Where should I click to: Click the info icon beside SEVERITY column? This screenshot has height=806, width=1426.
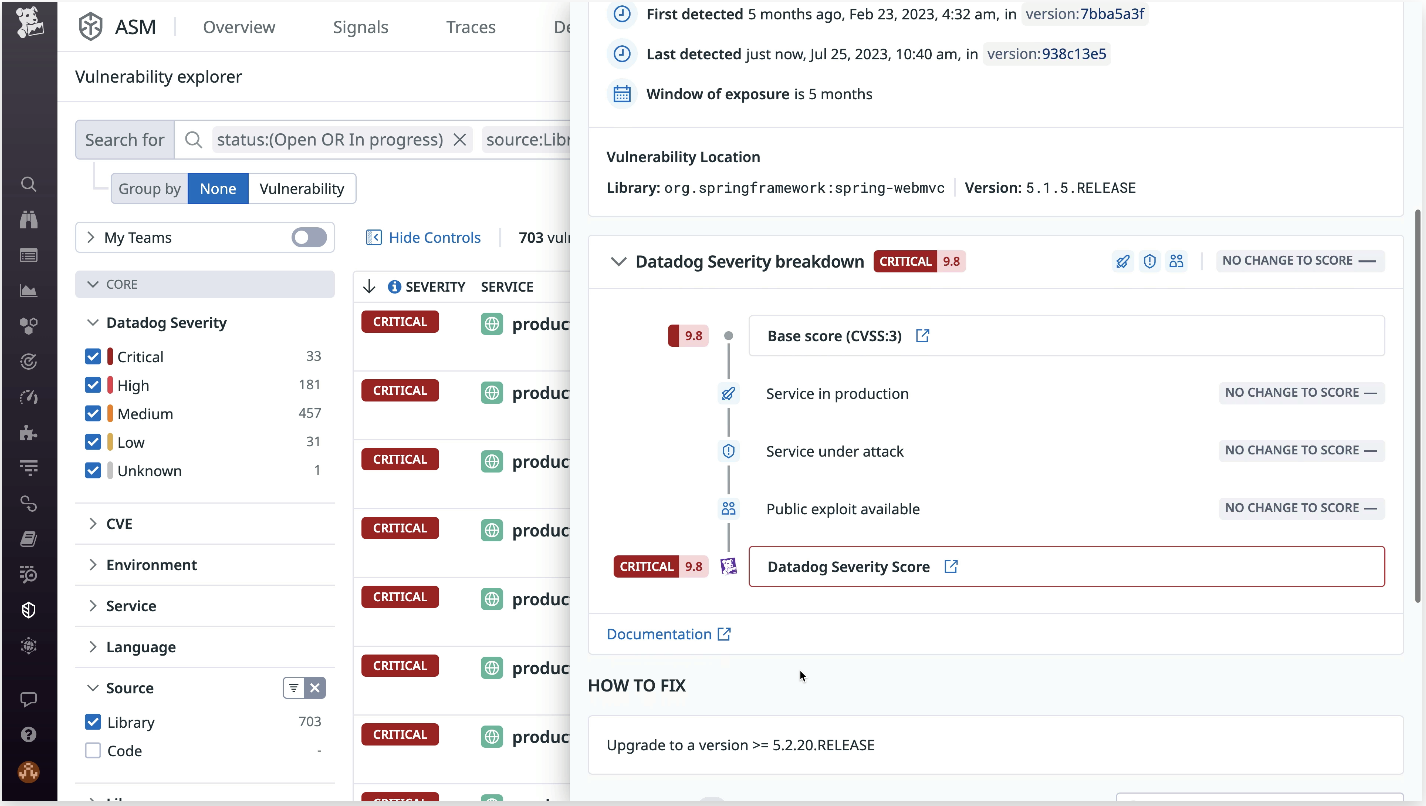tap(395, 287)
